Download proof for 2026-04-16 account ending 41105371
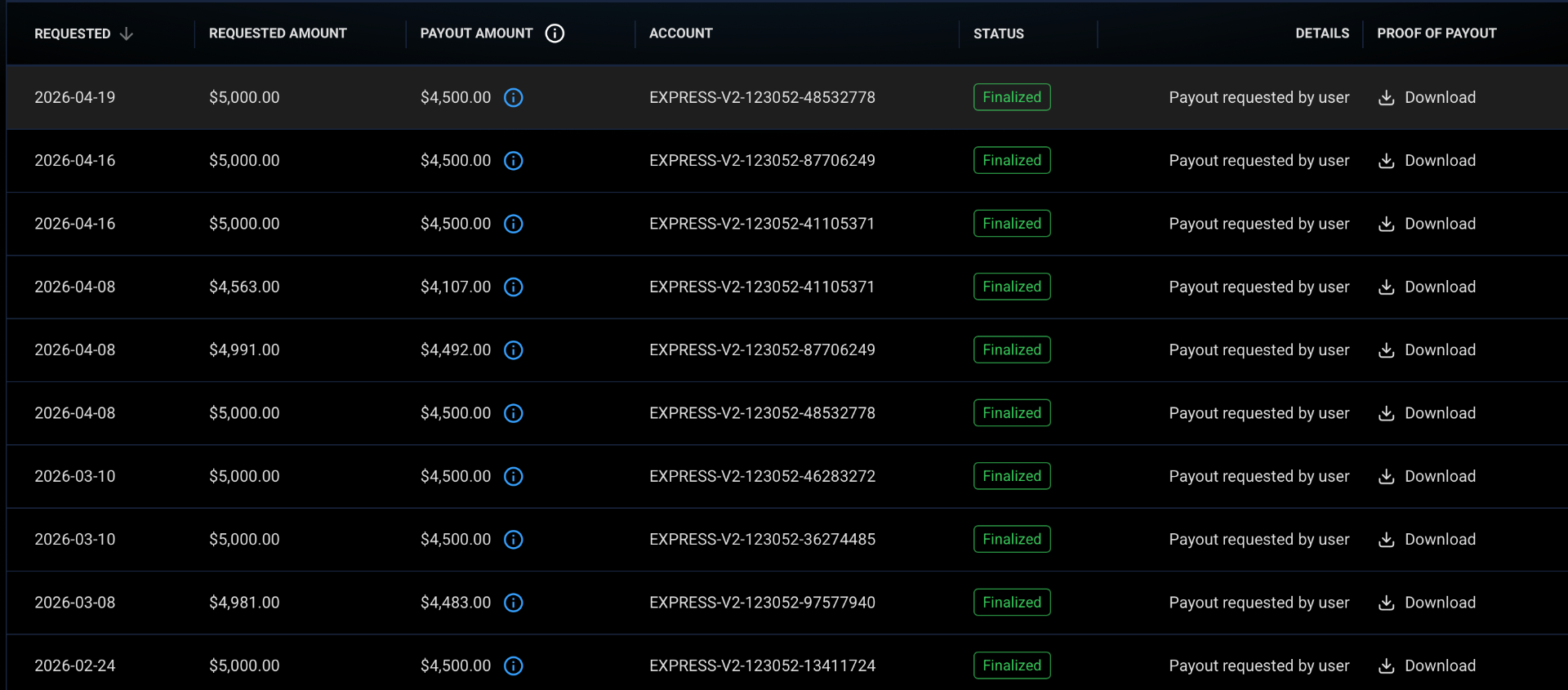 click(x=1427, y=224)
